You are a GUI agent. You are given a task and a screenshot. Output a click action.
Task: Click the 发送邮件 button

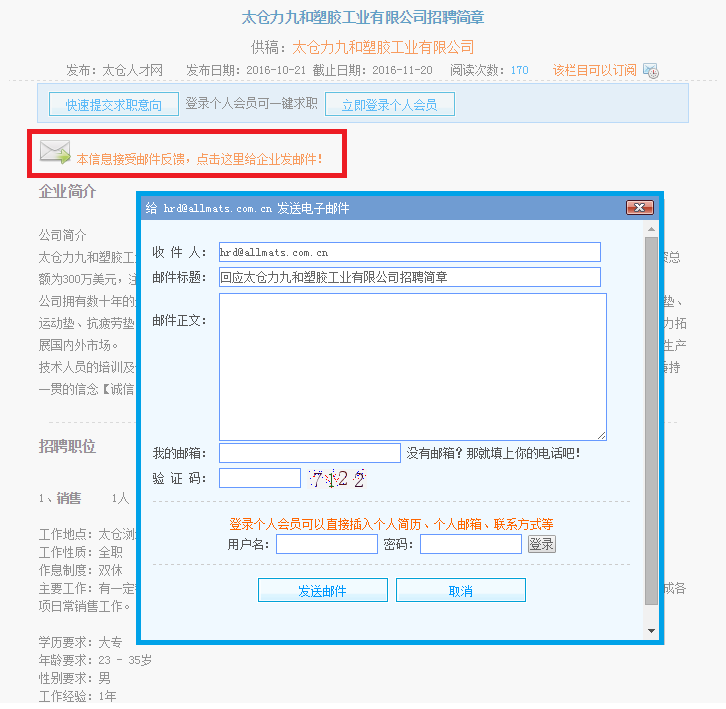coord(323,590)
